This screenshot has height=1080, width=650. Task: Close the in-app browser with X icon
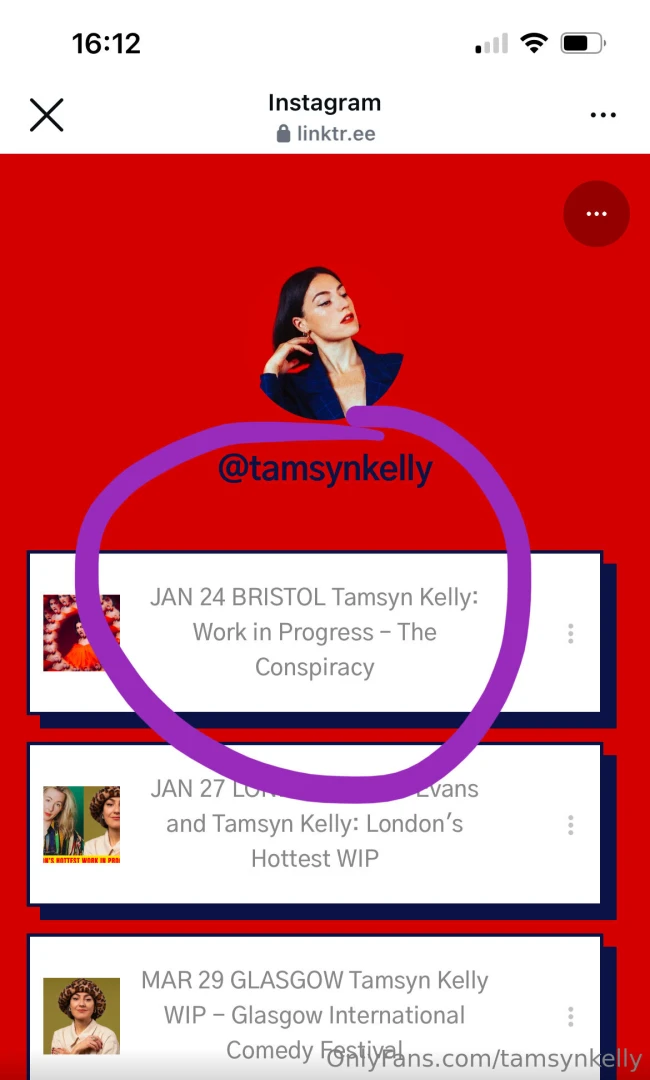click(x=47, y=115)
